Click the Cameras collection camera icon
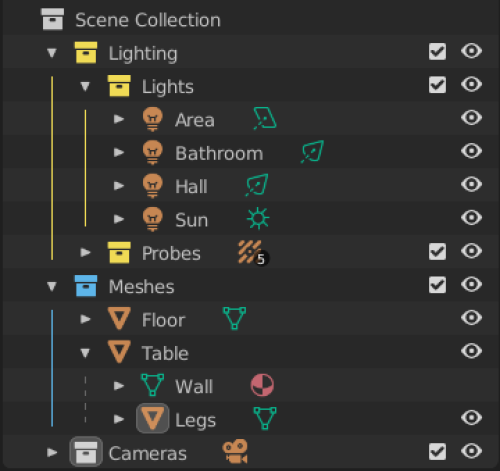 235,451
